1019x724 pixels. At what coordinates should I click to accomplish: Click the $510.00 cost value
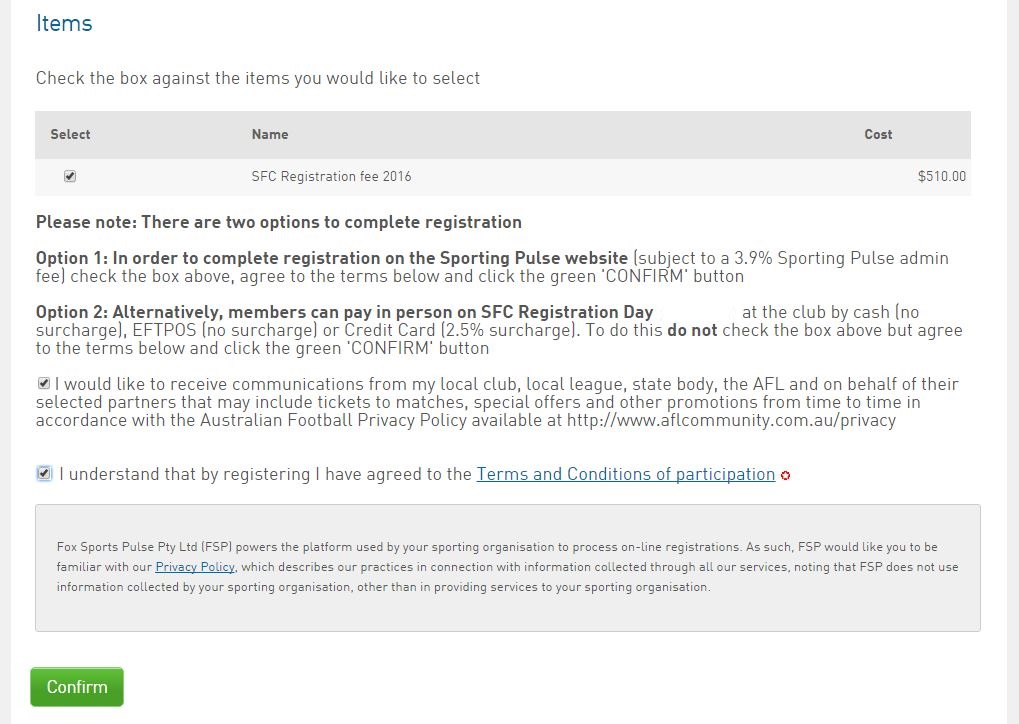click(x=942, y=176)
